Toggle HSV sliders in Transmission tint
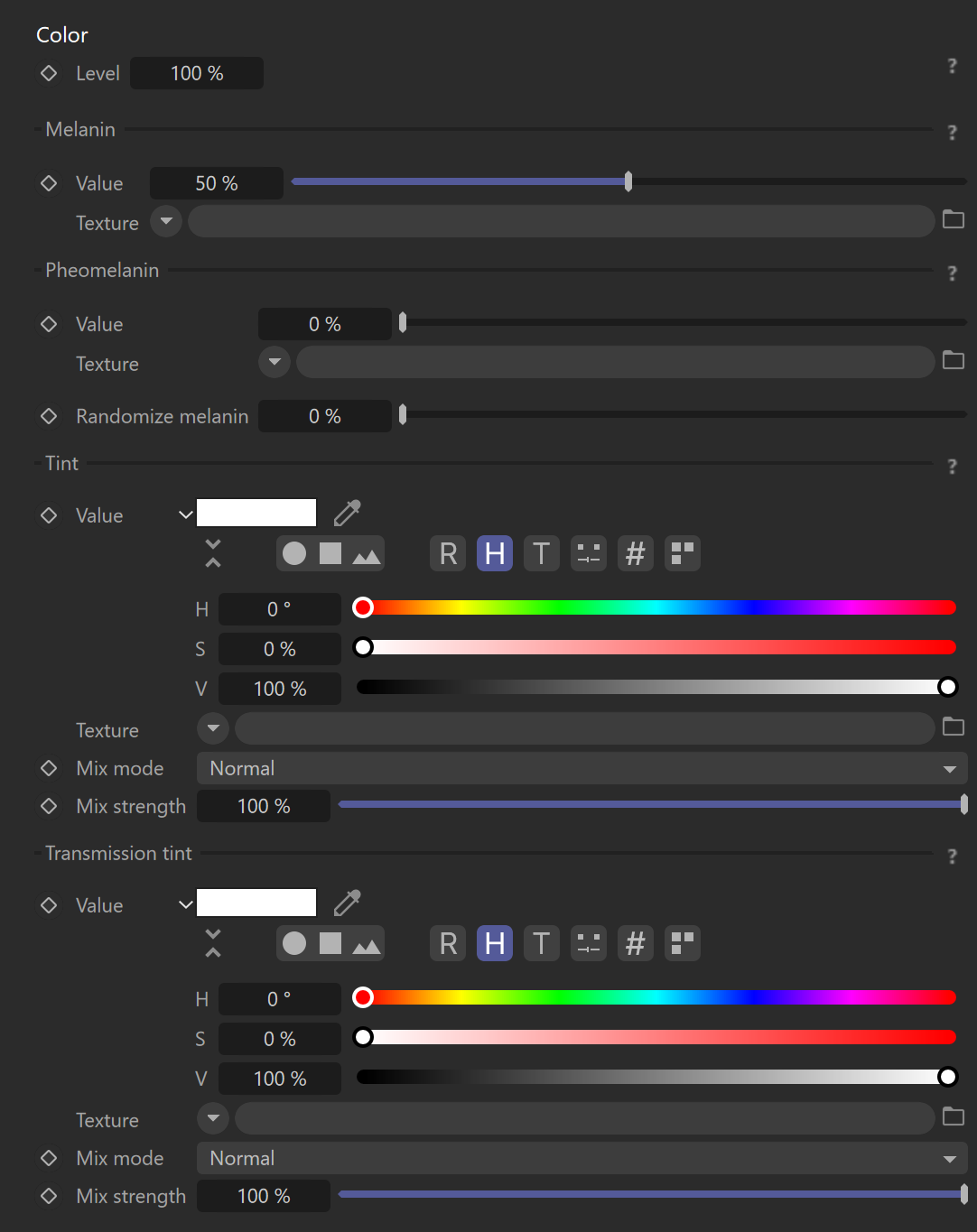 pos(495,943)
